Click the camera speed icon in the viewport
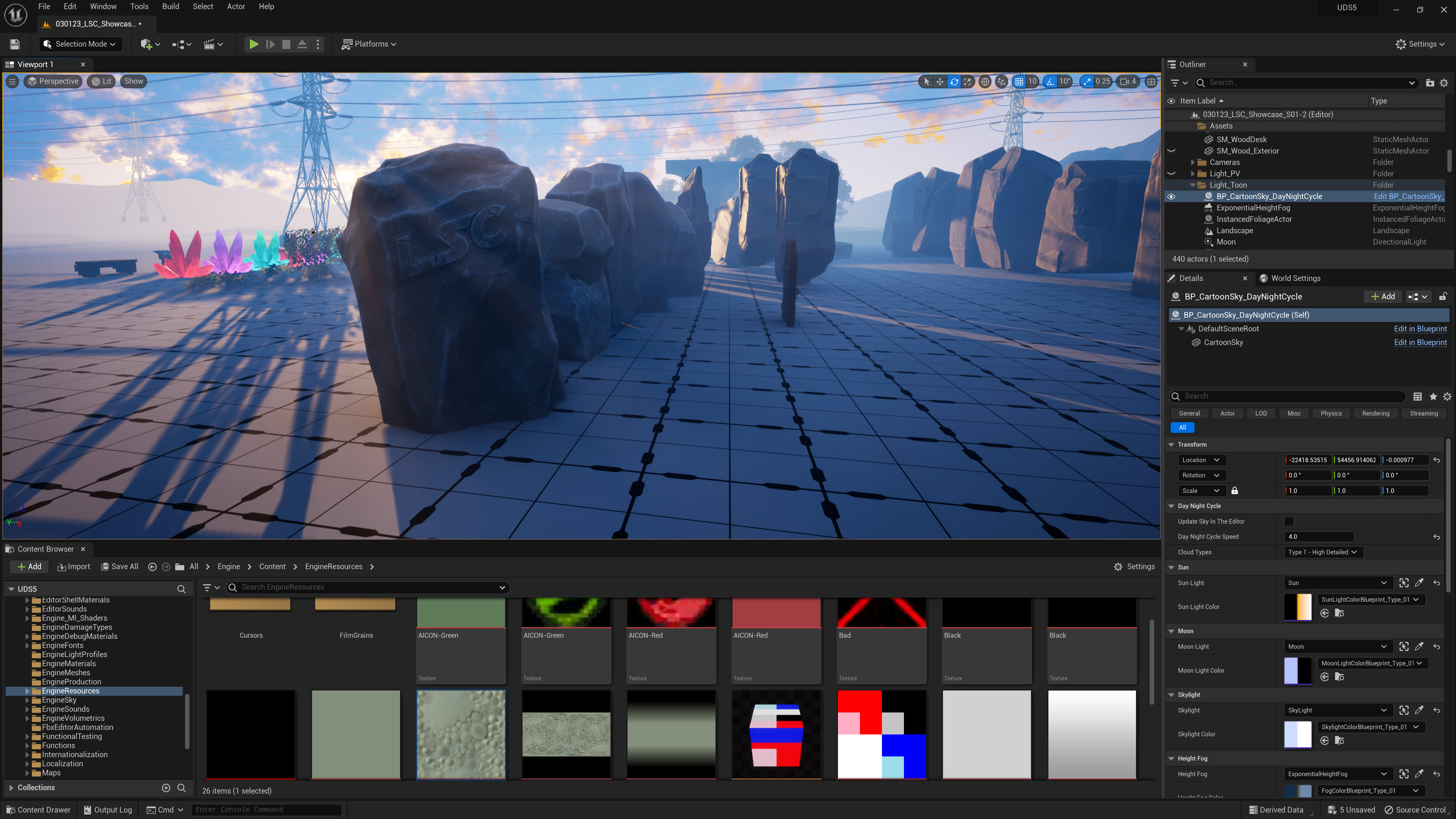 click(x=1124, y=82)
